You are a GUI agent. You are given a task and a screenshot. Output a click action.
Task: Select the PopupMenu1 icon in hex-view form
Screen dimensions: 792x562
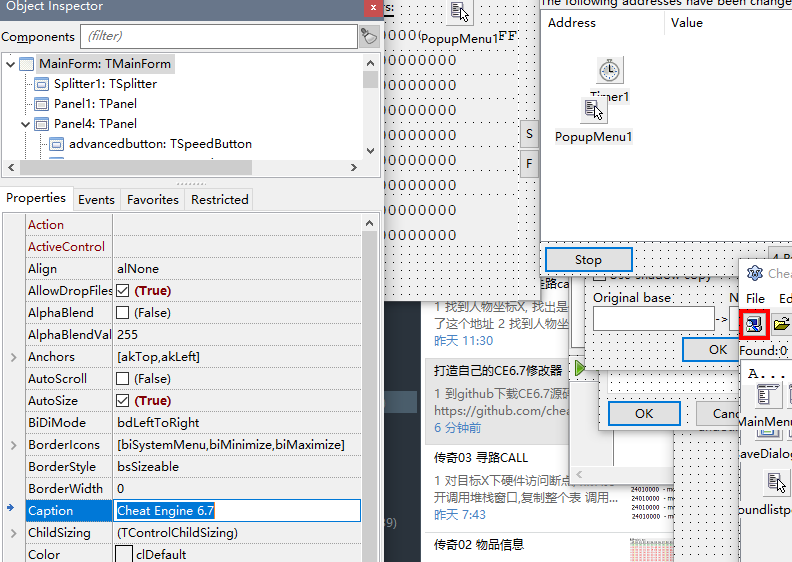[x=459, y=11]
